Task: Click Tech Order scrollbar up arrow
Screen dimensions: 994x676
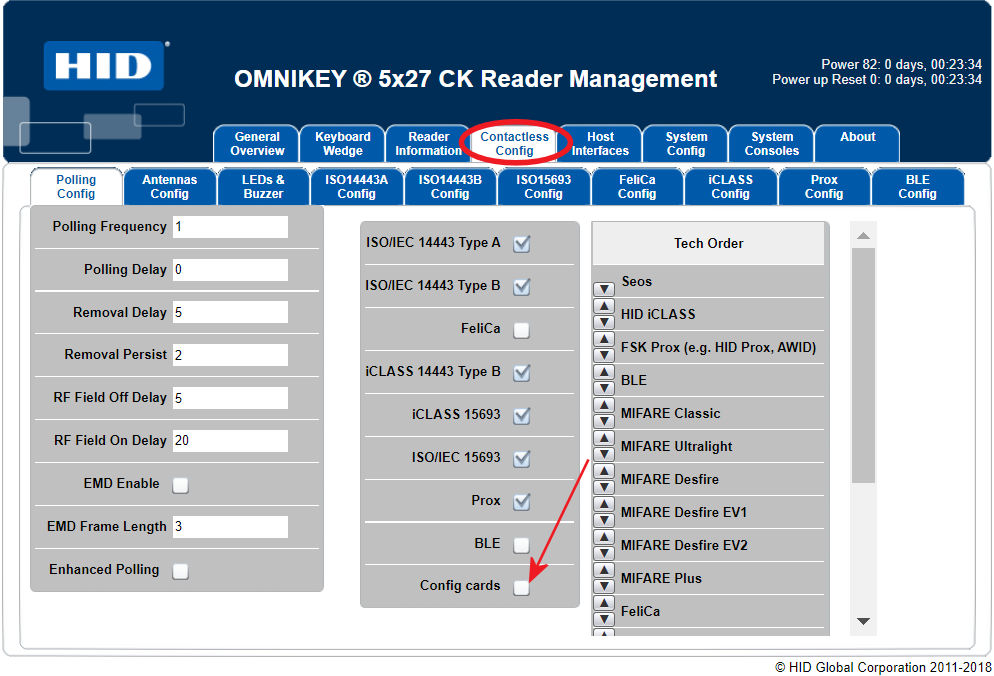Action: (x=863, y=235)
